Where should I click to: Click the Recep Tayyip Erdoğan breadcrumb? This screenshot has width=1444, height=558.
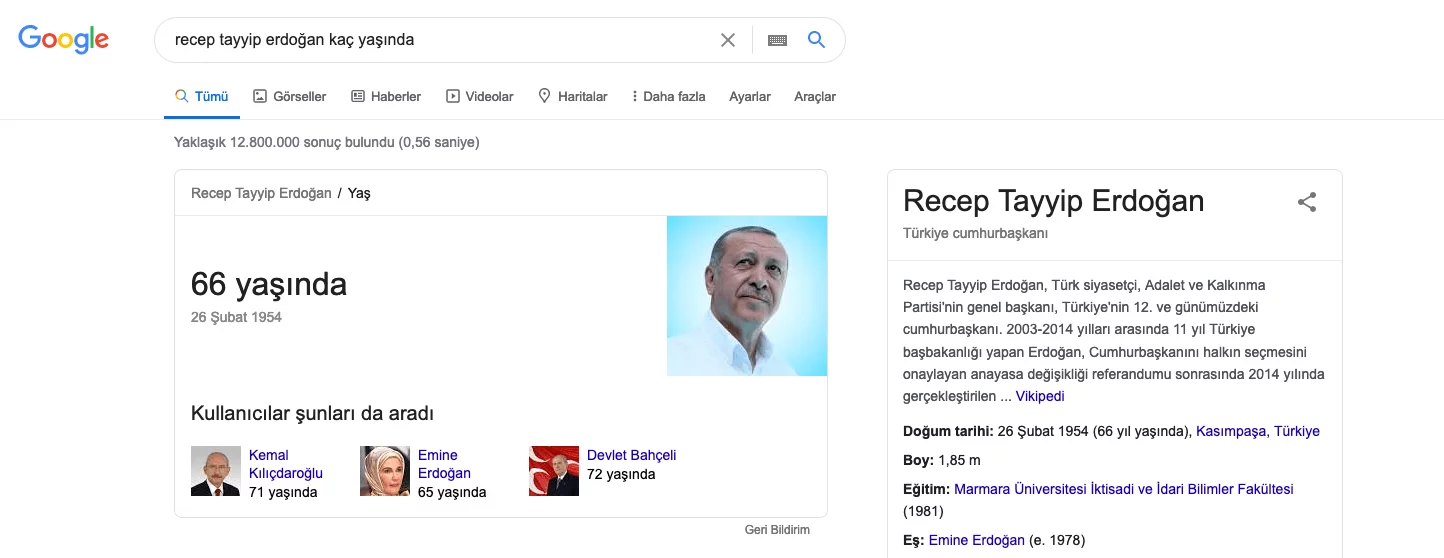(261, 193)
